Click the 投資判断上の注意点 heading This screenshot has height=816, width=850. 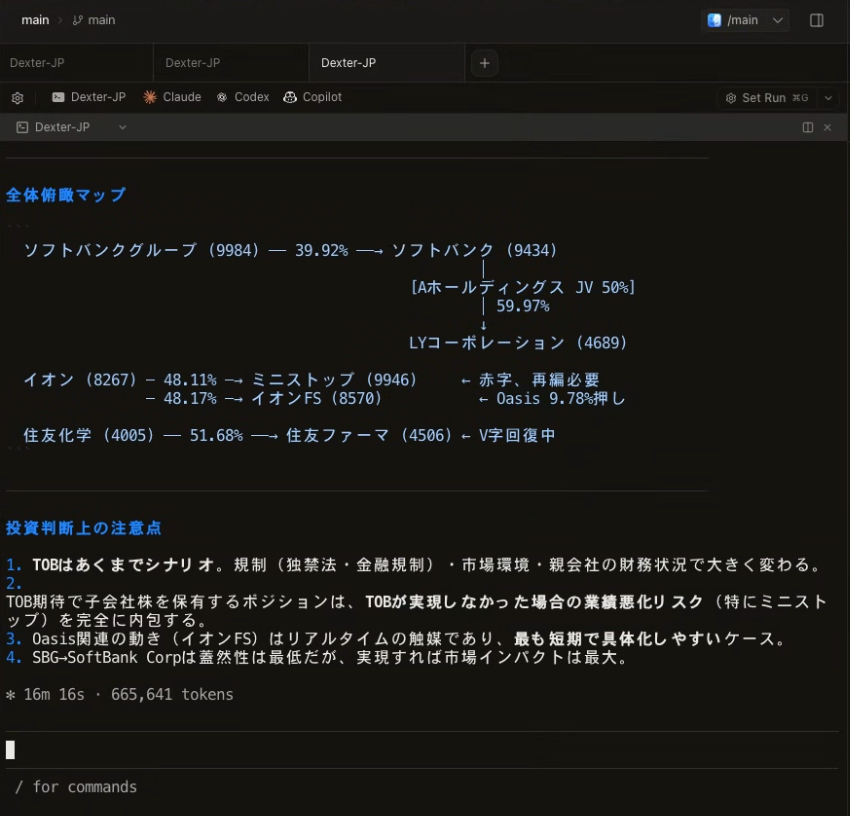point(83,528)
